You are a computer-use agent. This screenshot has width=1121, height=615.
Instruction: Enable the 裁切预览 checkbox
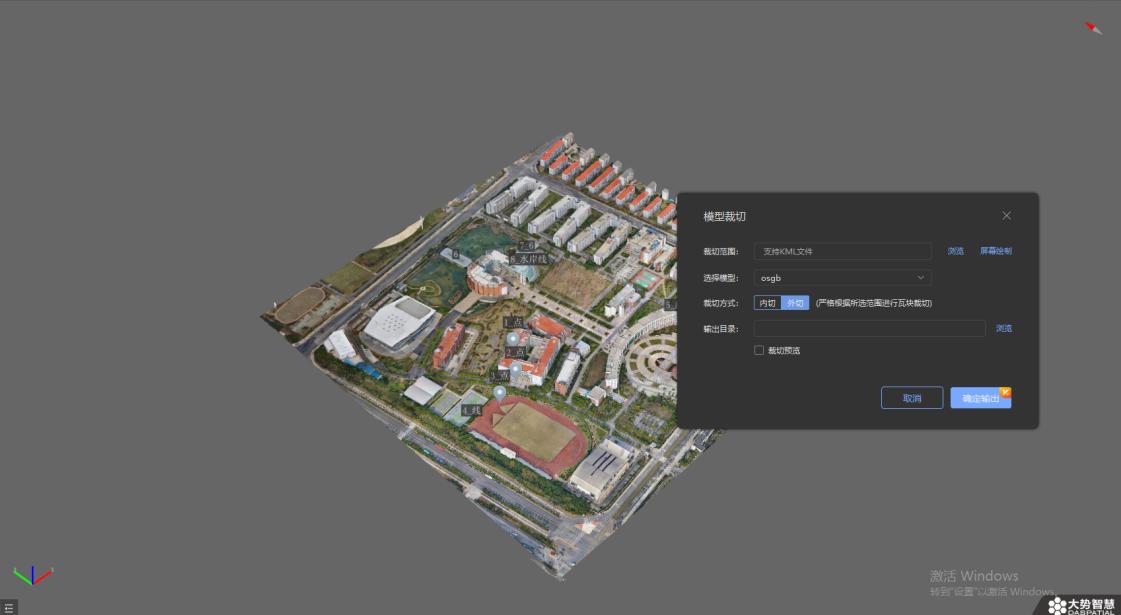pyautogui.click(x=759, y=350)
